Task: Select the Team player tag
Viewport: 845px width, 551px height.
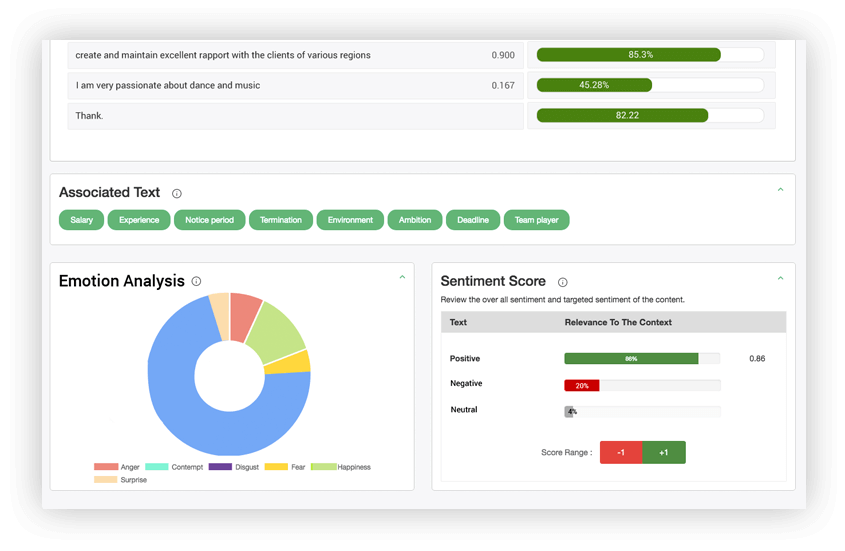Action: pos(537,220)
